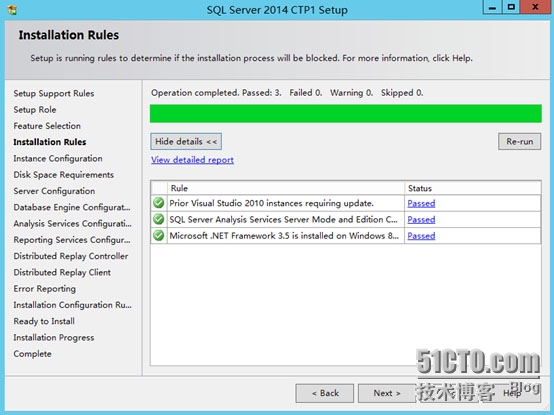The width and height of the screenshot is (554, 415).
Task: Select the Installation Configuration Rules step
Action: [x=72, y=305]
